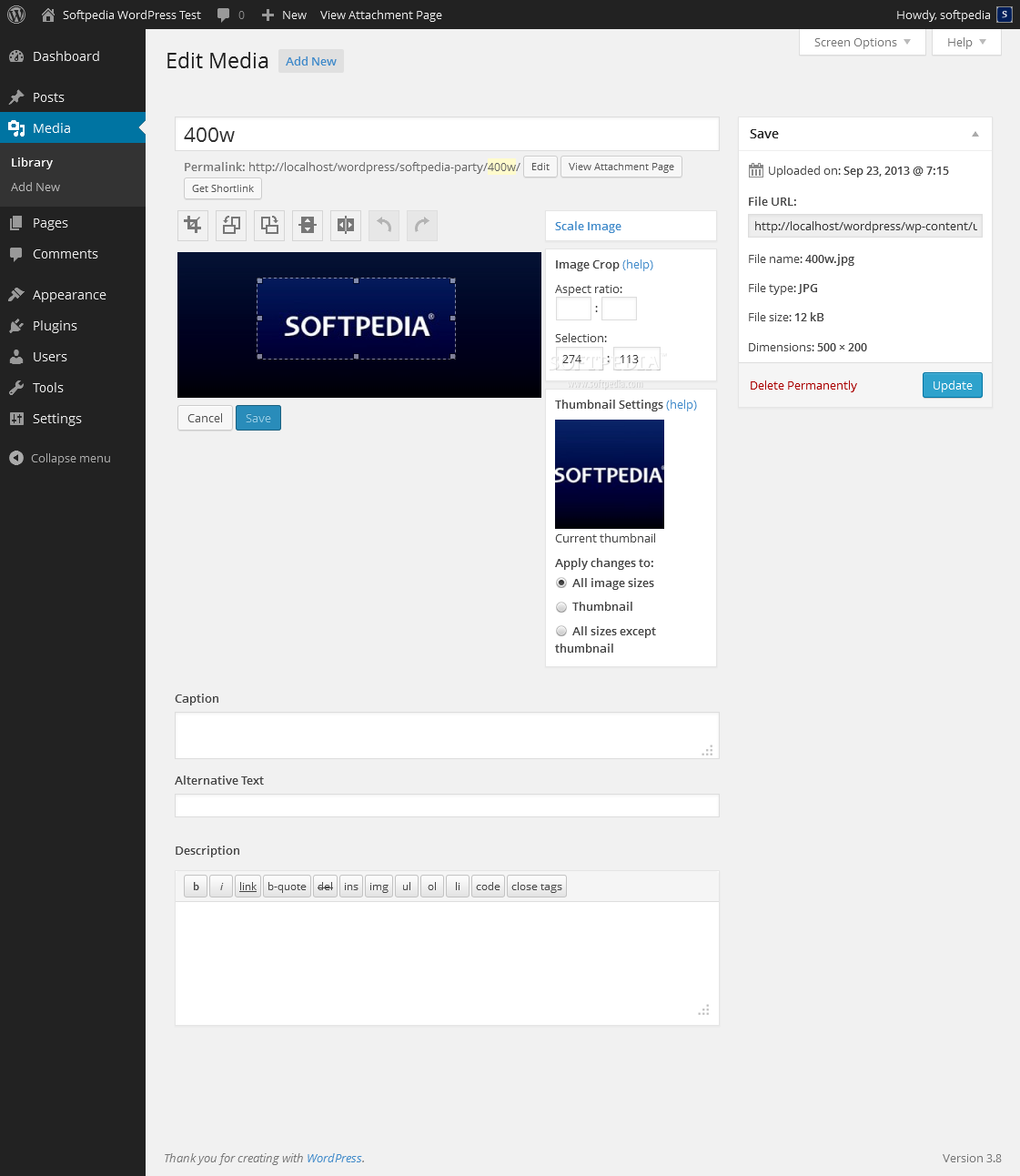This screenshot has width=1020, height=1176.
Task: Expand Help dropdown tab
Action: click(966, 42)
